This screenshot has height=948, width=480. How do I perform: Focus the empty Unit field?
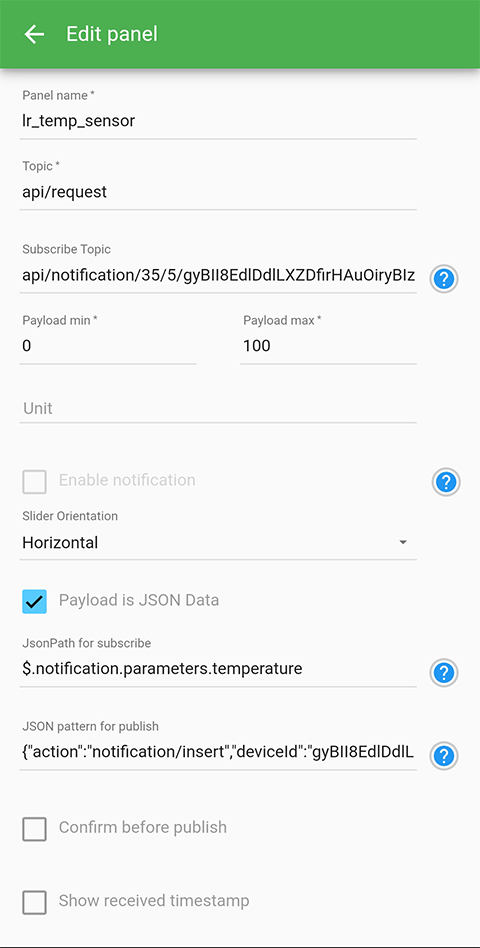[x=218, y=408]
